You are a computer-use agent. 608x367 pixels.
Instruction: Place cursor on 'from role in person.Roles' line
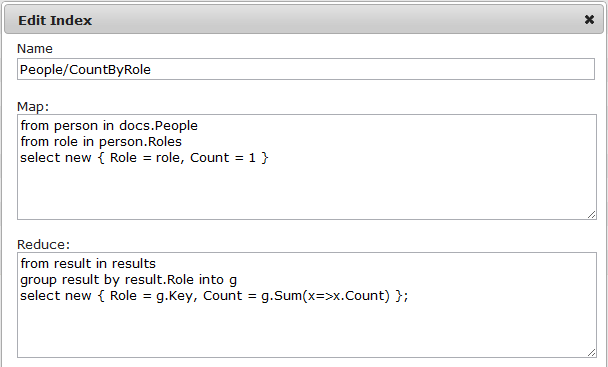[101, 142]
